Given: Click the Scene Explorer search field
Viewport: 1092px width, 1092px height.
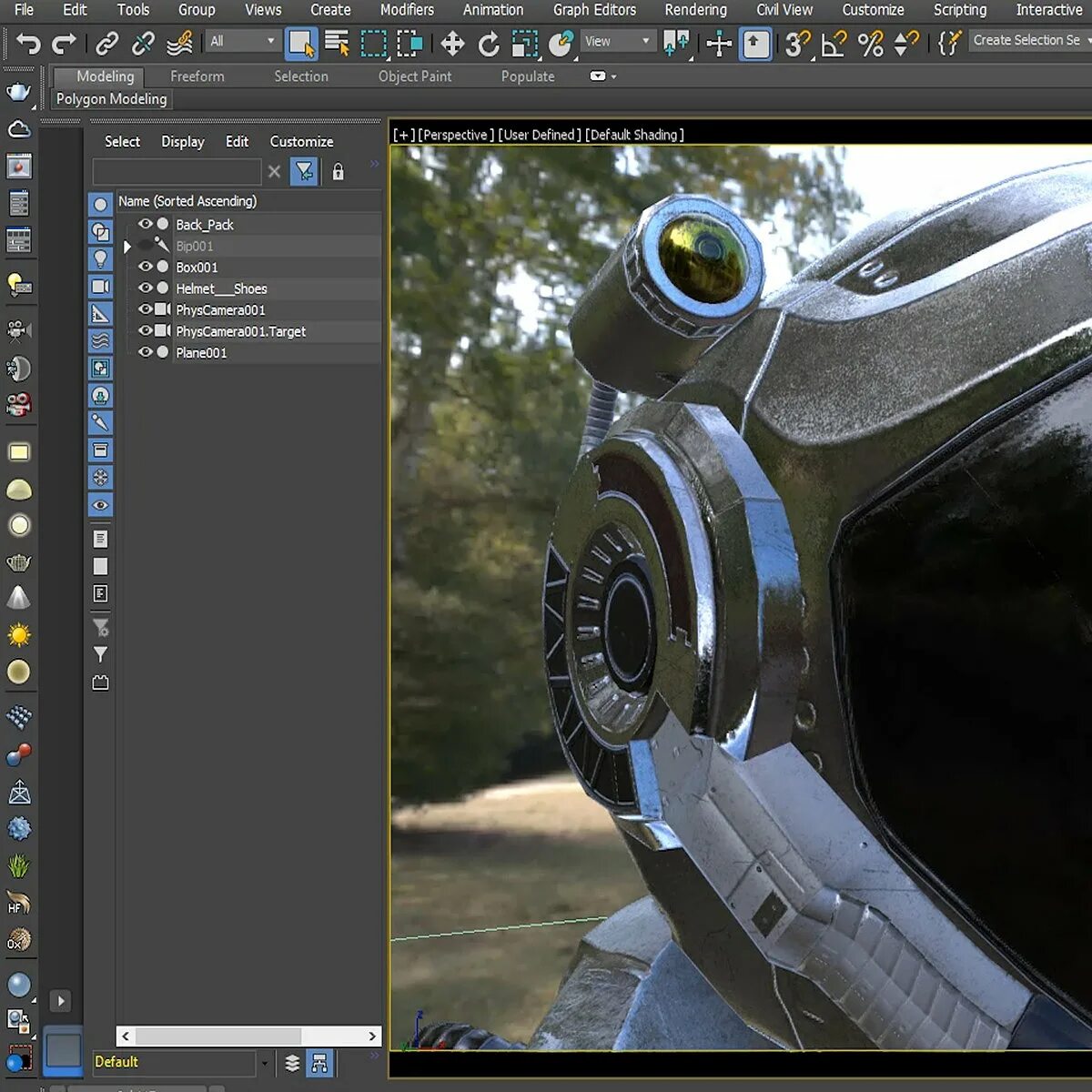Looking at the screenshot, I should pos(177,171).
